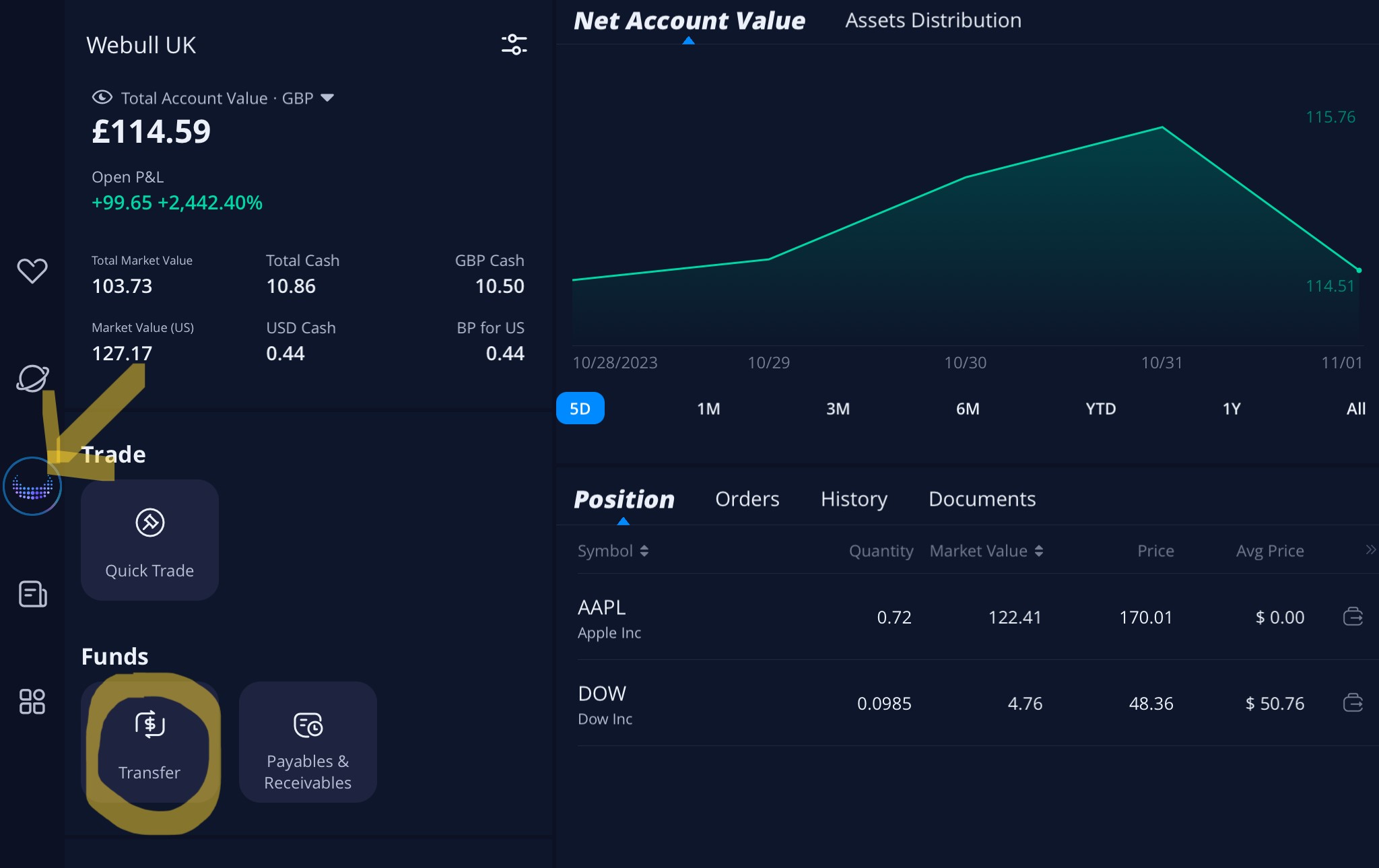Click the Market Value (US) 127.17
Image resolution: width=1379 pixels, height=868 pixels.
click(122, 354)
